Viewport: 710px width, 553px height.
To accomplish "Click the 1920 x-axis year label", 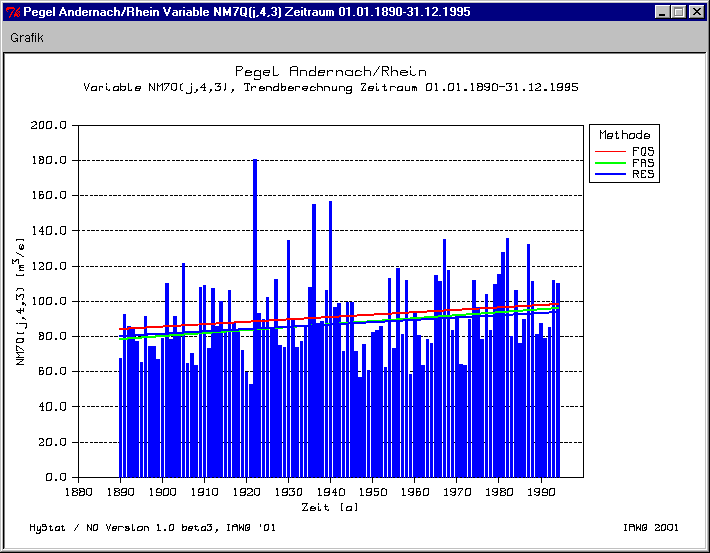I will pos(247,492).
